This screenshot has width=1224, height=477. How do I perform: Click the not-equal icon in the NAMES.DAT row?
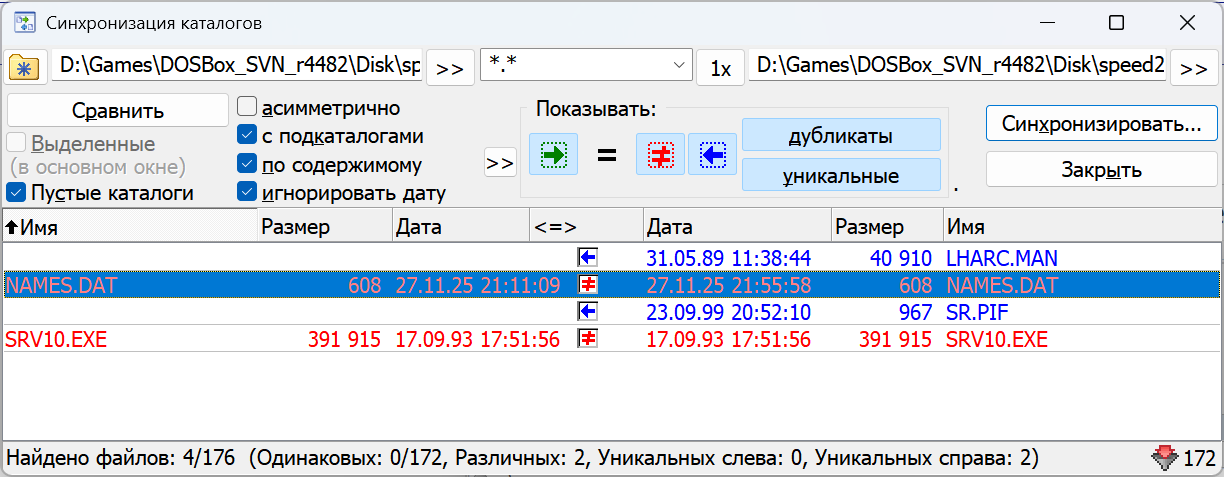588,285
